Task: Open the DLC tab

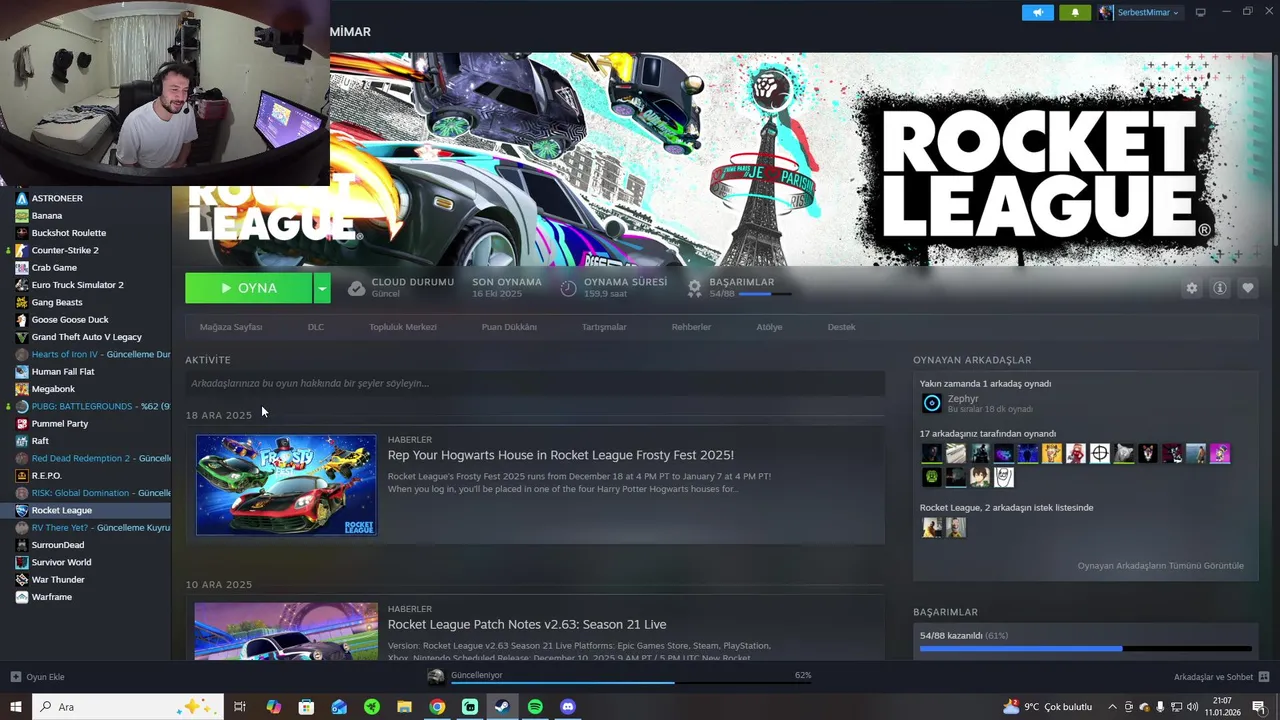Action: (316, 327)
